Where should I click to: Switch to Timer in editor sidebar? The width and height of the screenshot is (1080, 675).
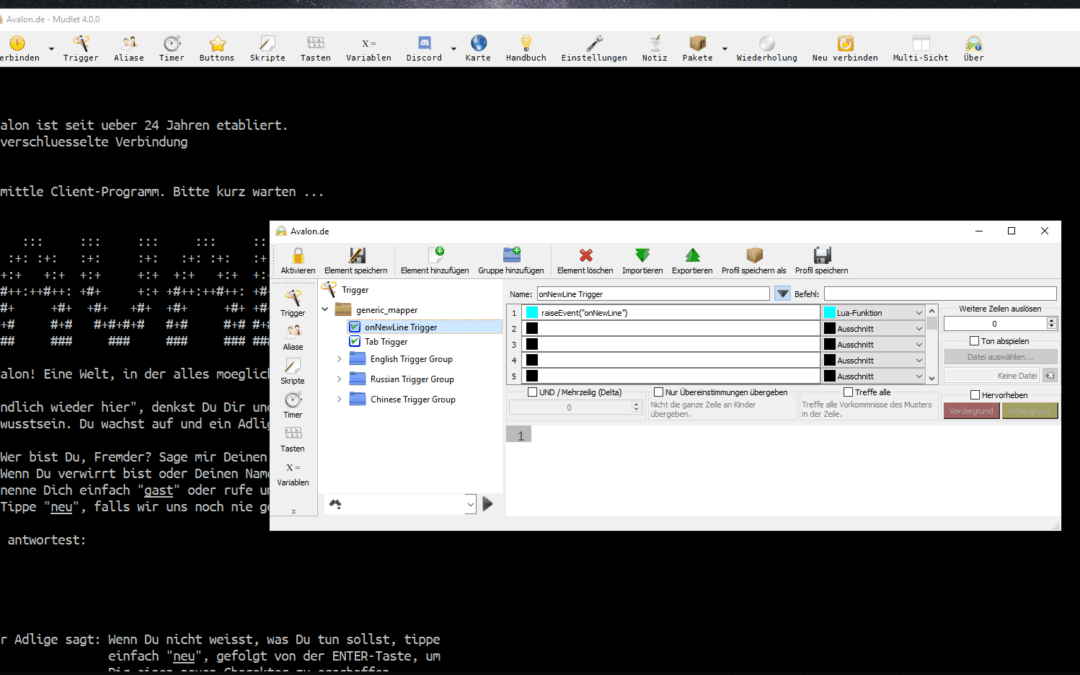(293, 405)
